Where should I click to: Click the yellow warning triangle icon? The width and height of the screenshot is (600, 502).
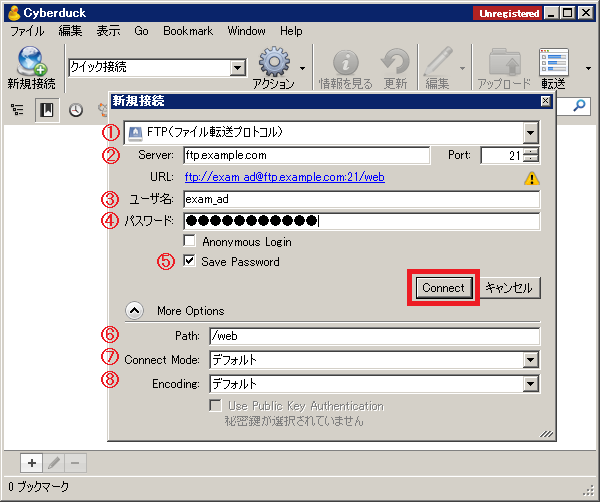[x=532, y=178]
